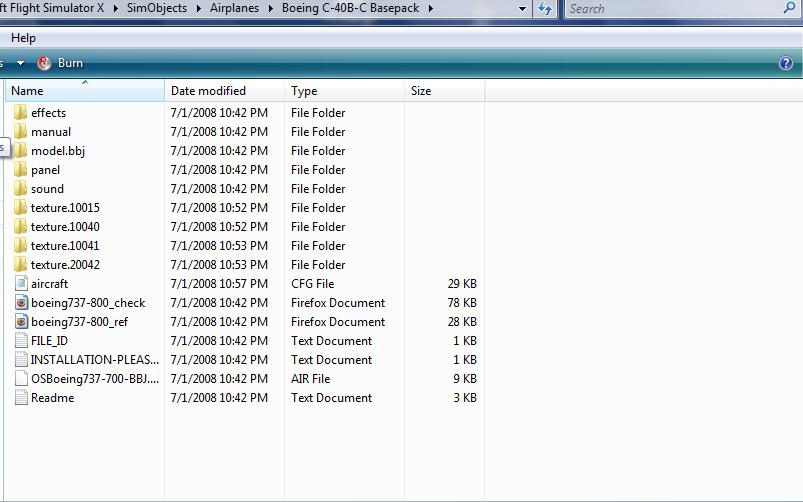Viewport: 803px width, 502px height.
Task: Go to Flight Simulator X breadcrumb
Action: [52, 8]
